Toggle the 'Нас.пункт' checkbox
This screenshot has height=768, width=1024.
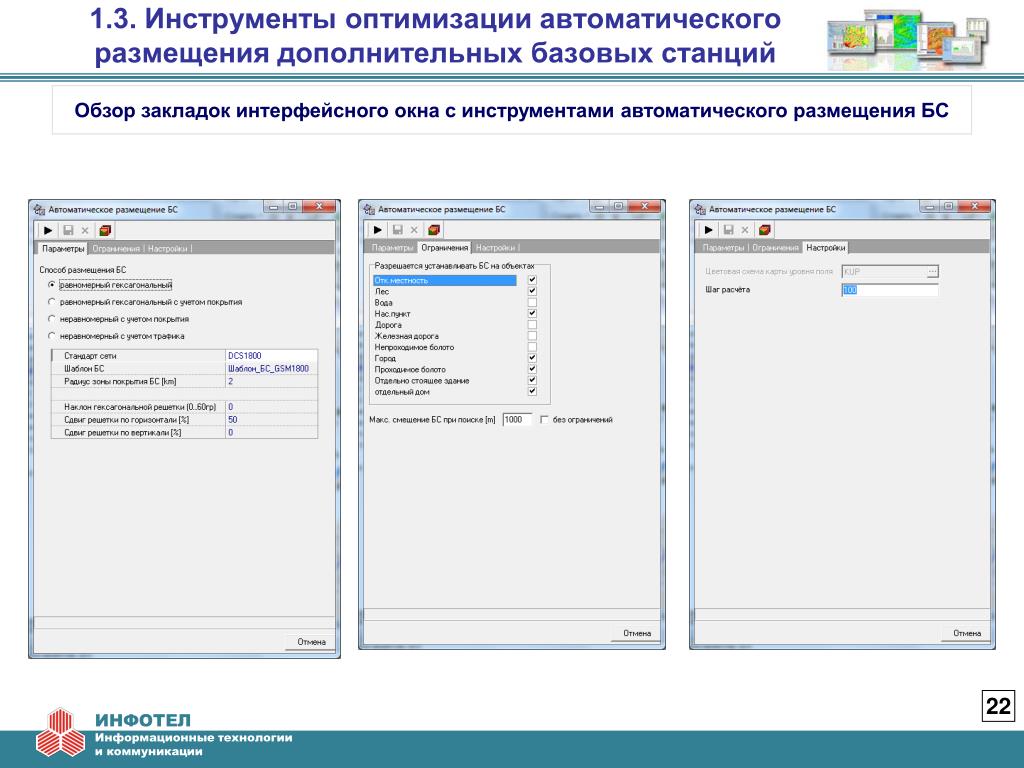tap(532, 313)
